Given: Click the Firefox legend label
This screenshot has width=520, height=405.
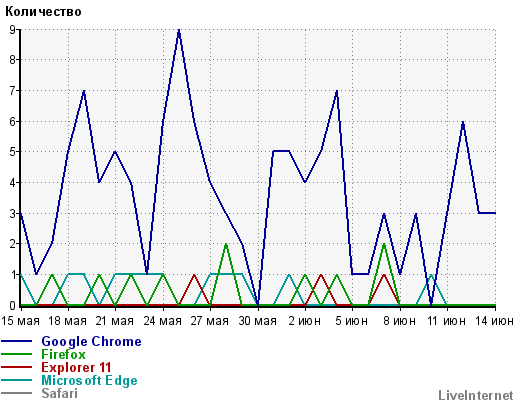Looking at the screenshot, I should click(63, 354).
